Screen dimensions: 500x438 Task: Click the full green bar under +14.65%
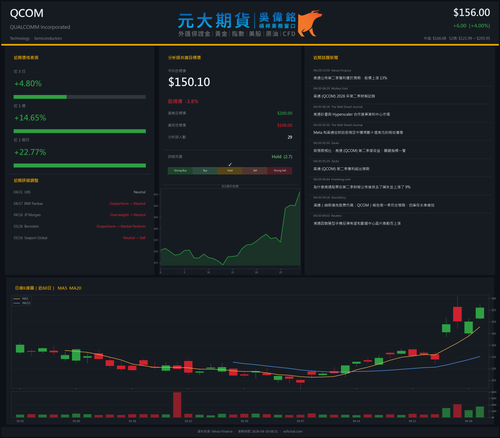coord(80,131)
